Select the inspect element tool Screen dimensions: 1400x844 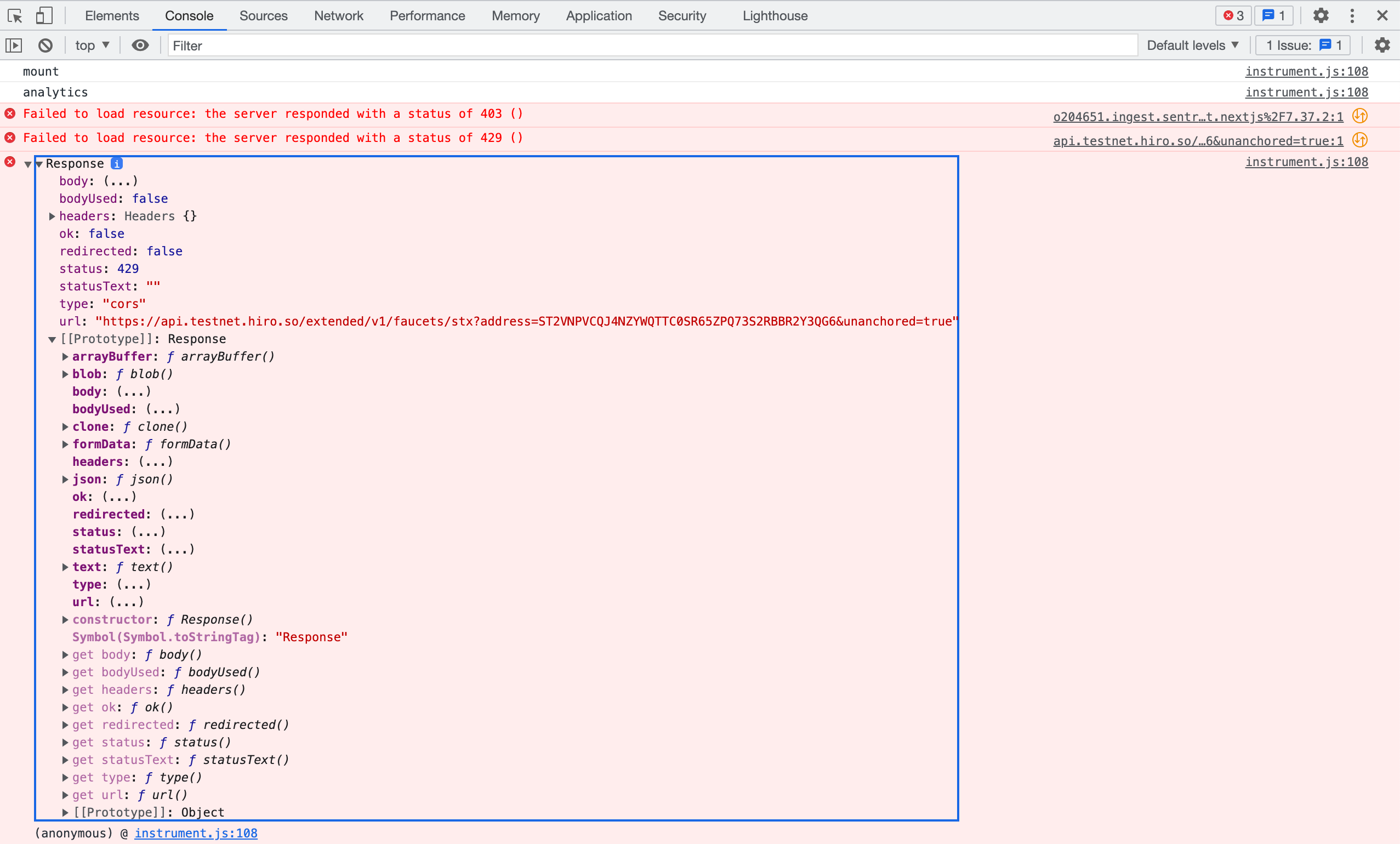[x=14, y=15]
